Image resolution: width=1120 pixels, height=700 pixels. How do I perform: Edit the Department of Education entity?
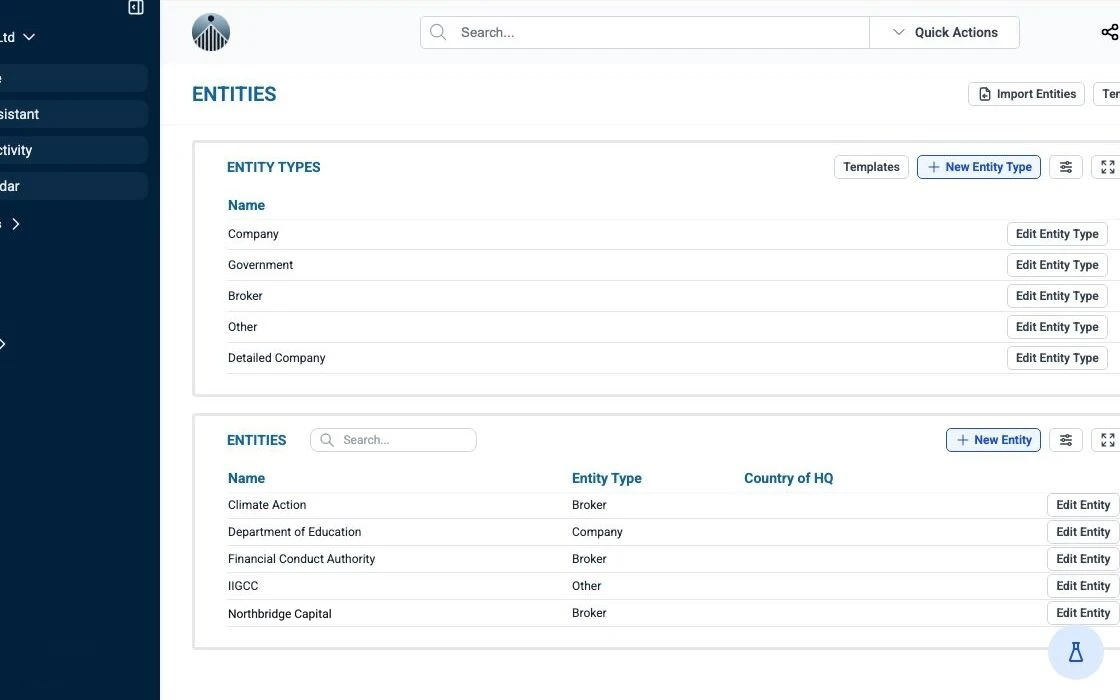click(x=1083, y=532)
